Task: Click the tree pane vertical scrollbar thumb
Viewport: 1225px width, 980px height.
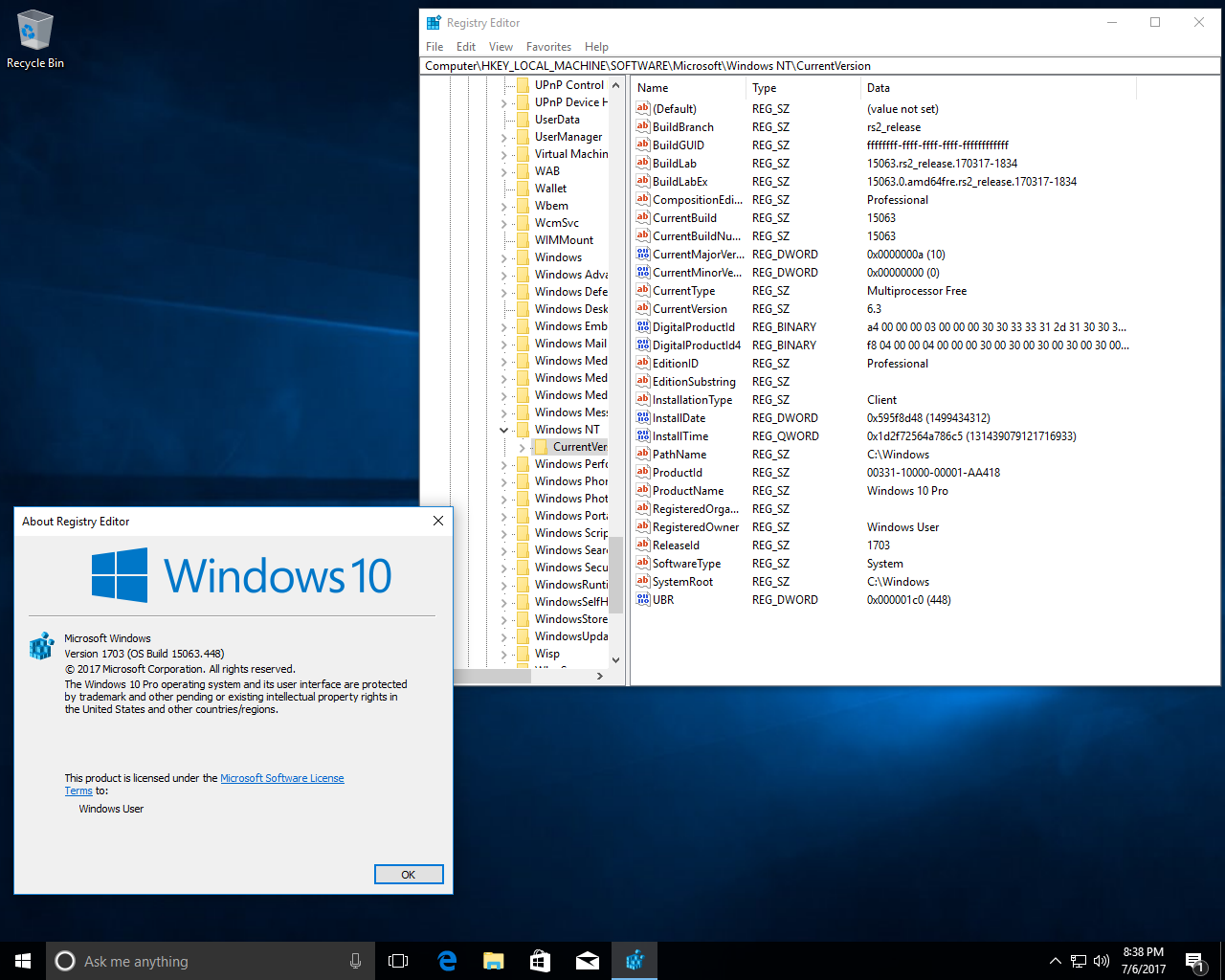Action: point(615,575)
